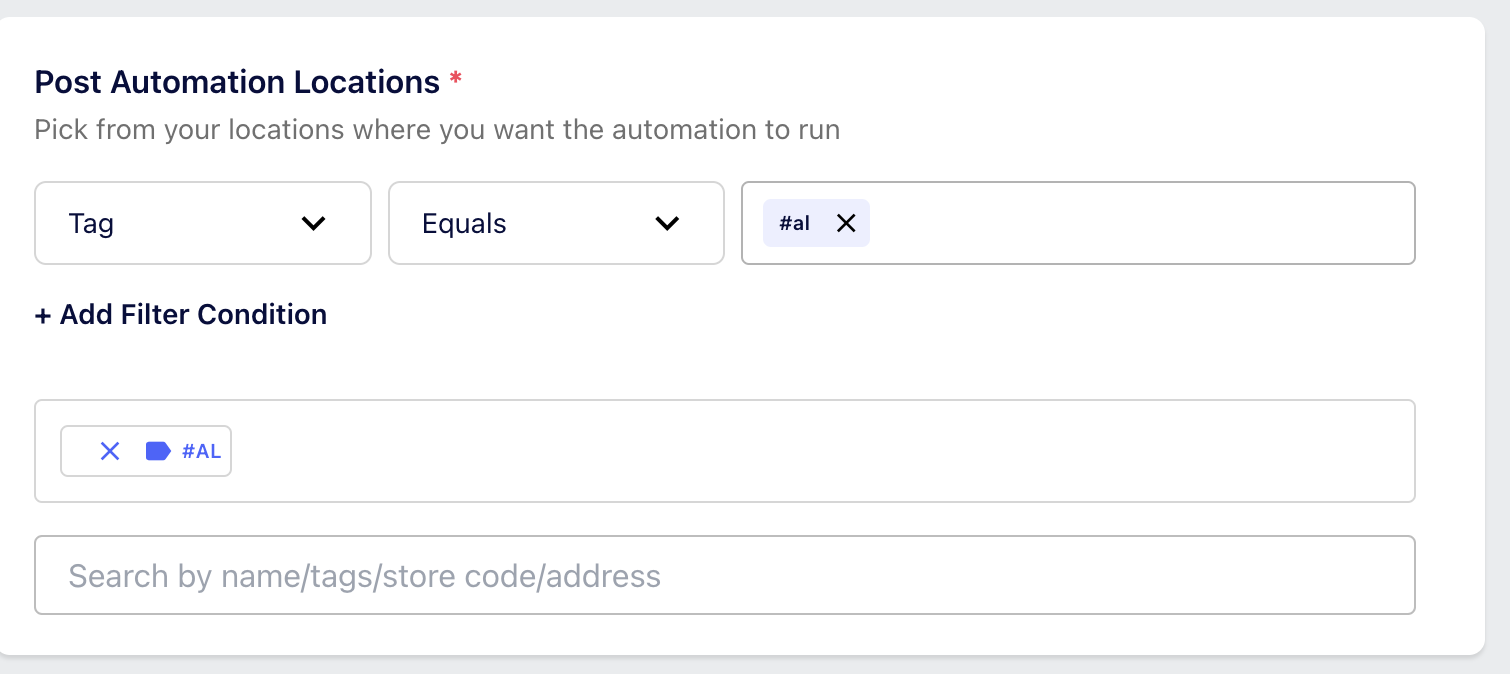Add a new filter condition
Viewport: 1510px width, 674px height.
[181, 315]
